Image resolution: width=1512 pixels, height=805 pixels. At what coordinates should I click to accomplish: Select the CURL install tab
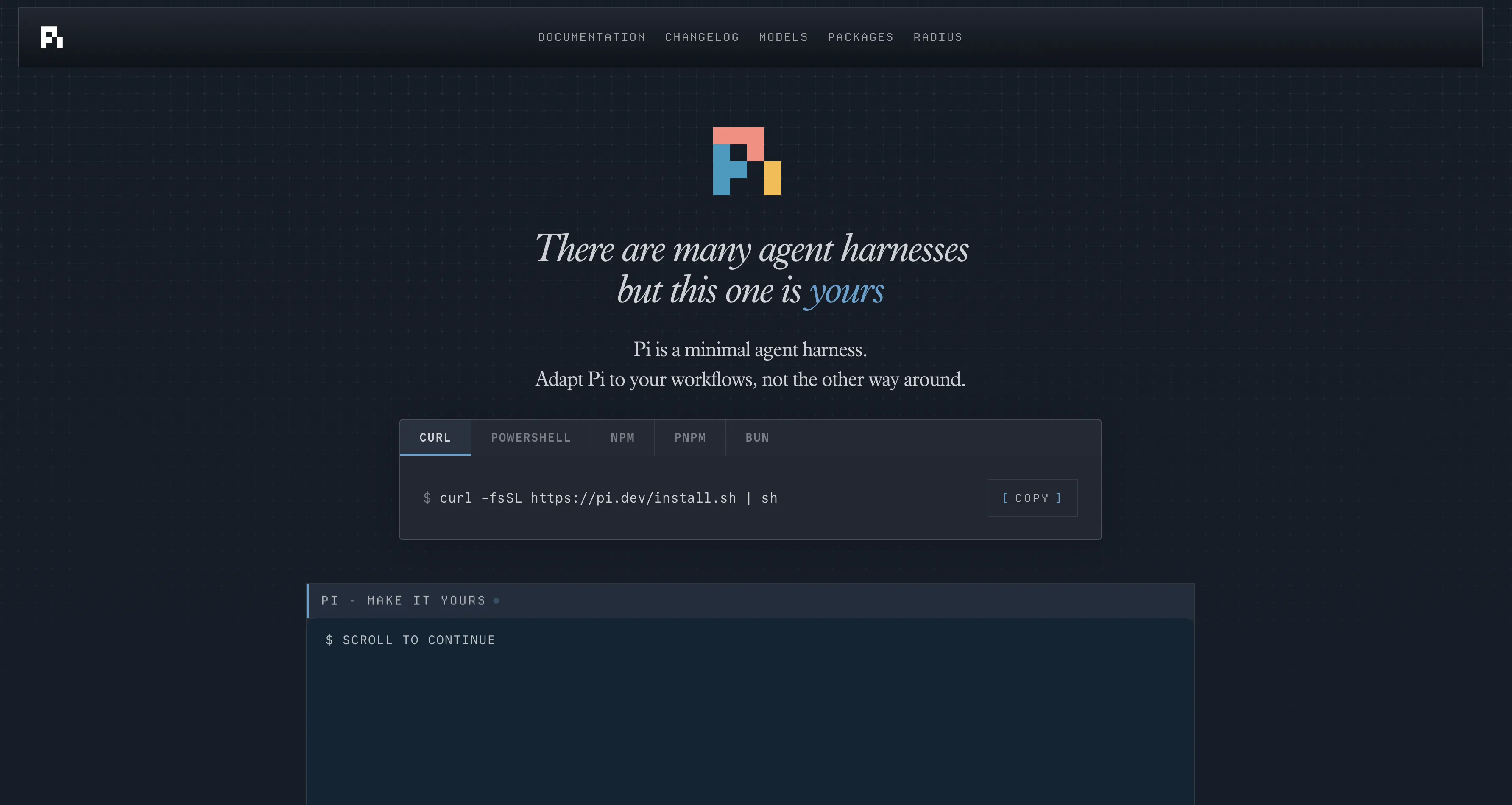(435, 437)
